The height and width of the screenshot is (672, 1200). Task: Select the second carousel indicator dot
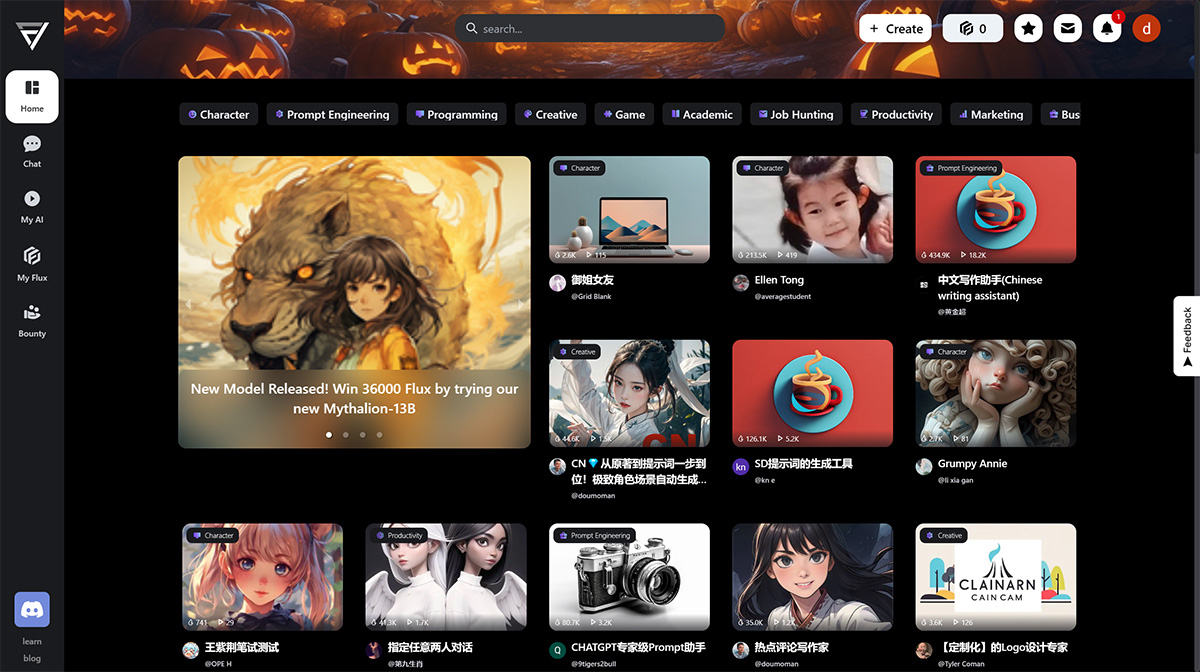tap(345, 435)
